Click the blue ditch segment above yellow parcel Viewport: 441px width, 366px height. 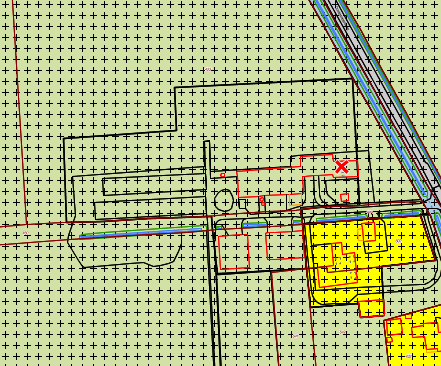click(368, 216)
